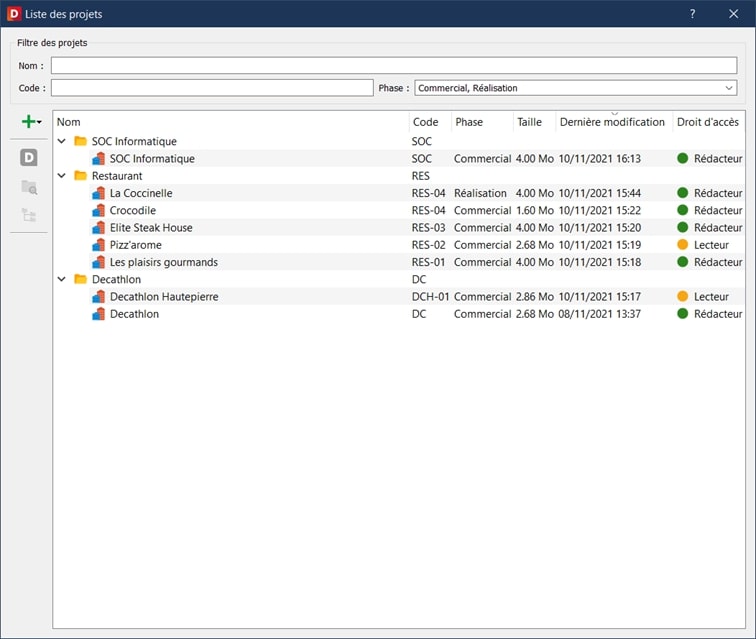Click the help question mark icon
This screenshot has height=639, width=756.
point(692,14)
